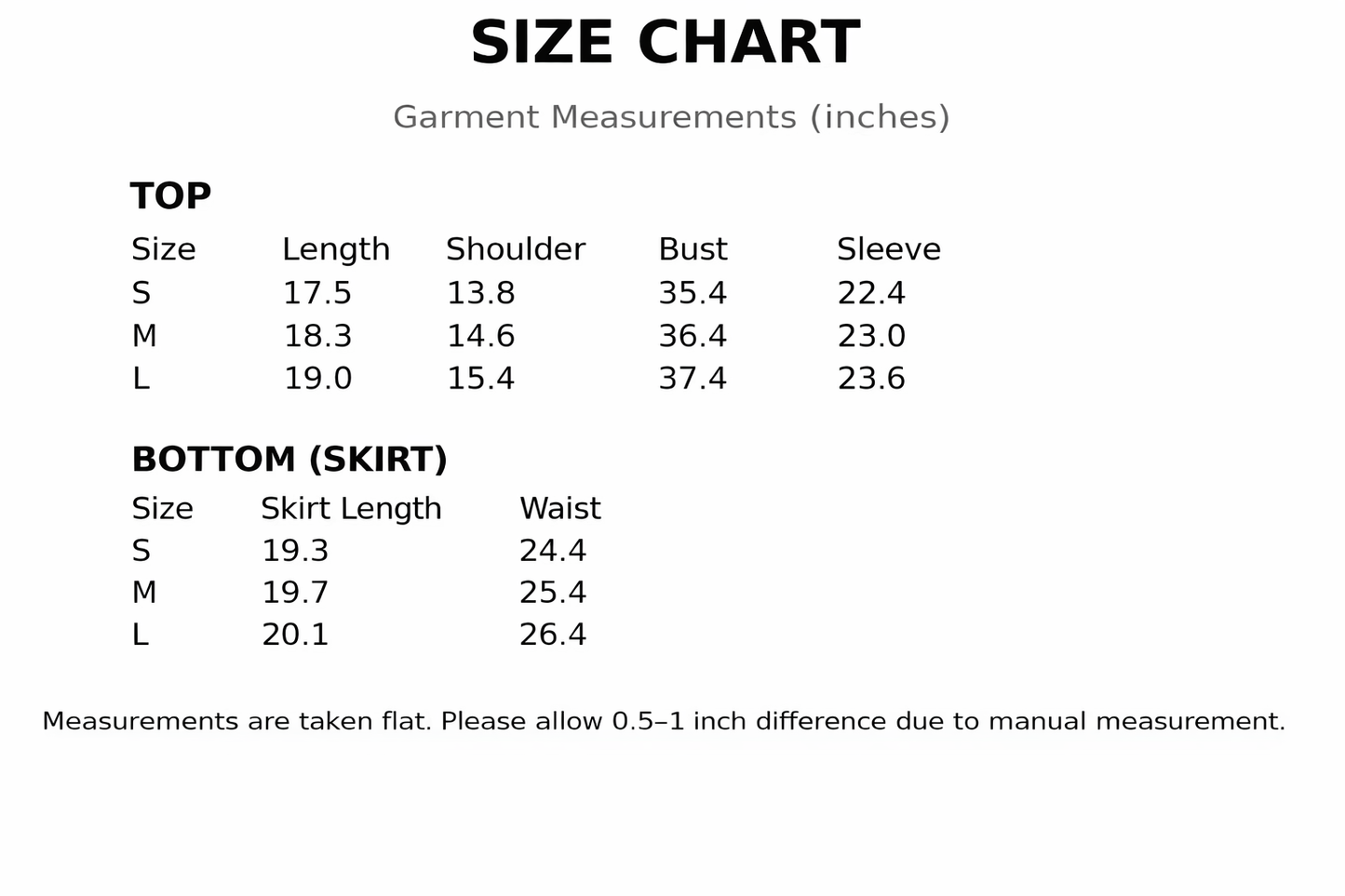Select the 26.4 waist value

pos(553,635)
